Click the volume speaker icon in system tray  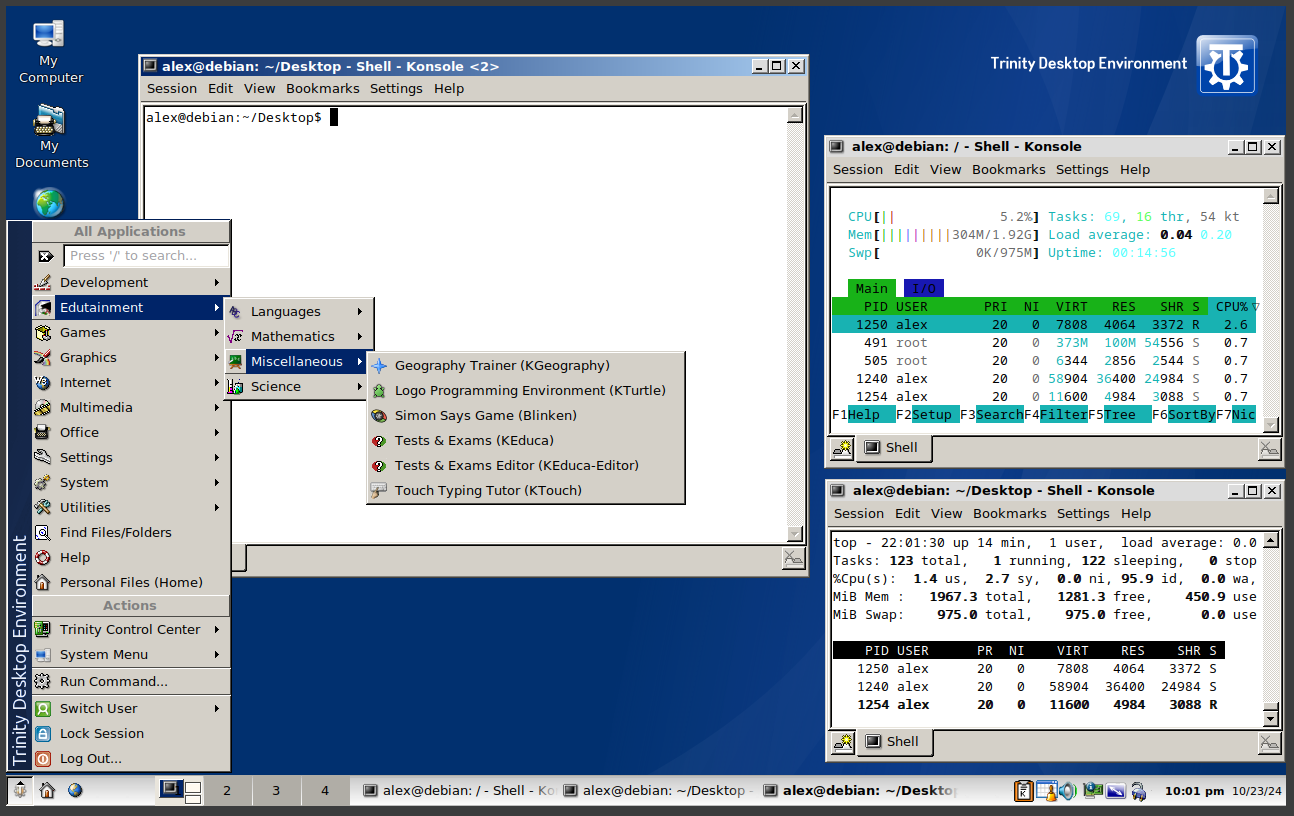point(1067,791)
